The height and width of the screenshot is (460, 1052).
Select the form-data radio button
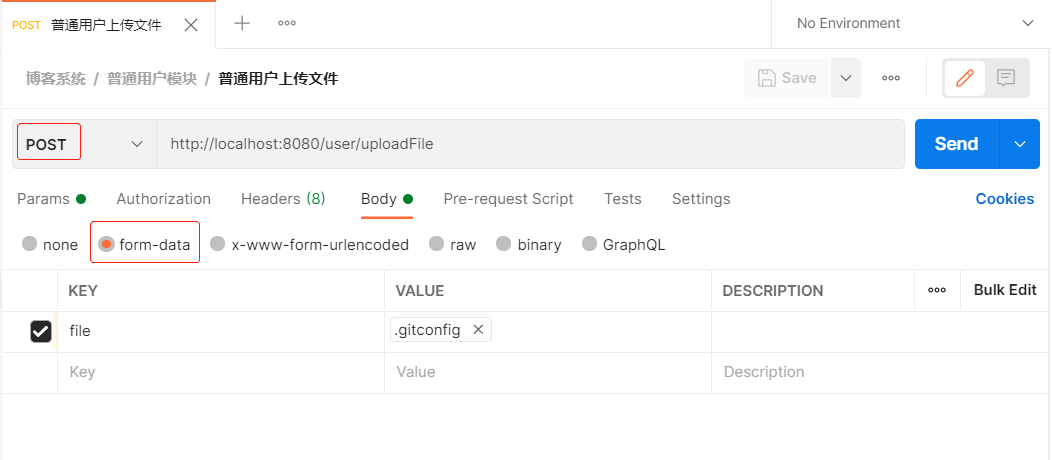(x=106, y=244)
